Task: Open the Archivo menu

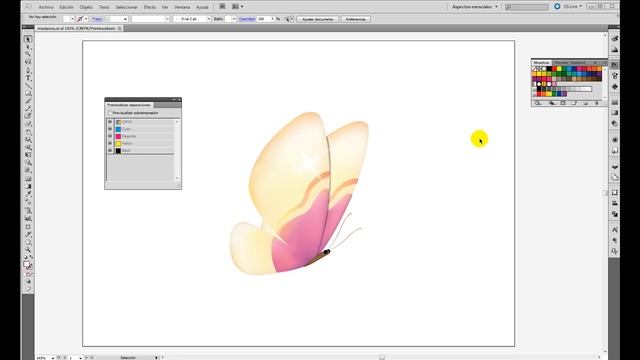Action: (46, 7)
